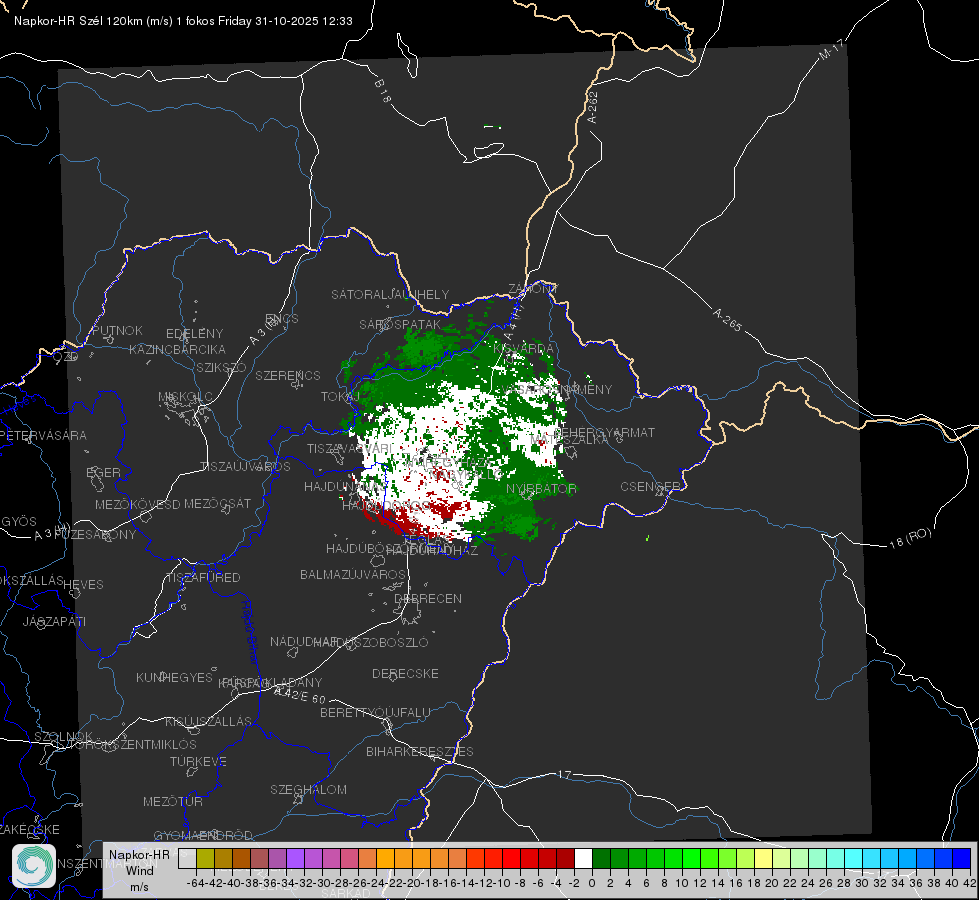Screen dimensions: 979x900
Task: Click the DERECSKE city label
Action: [x=405, y=673]
